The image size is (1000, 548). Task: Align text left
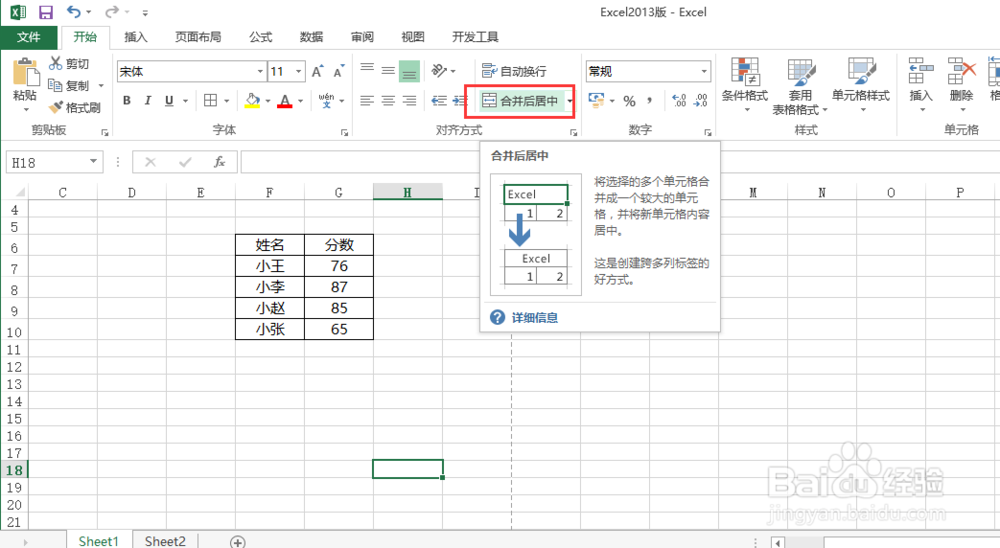pyautogui.click(x=367, y=100)
